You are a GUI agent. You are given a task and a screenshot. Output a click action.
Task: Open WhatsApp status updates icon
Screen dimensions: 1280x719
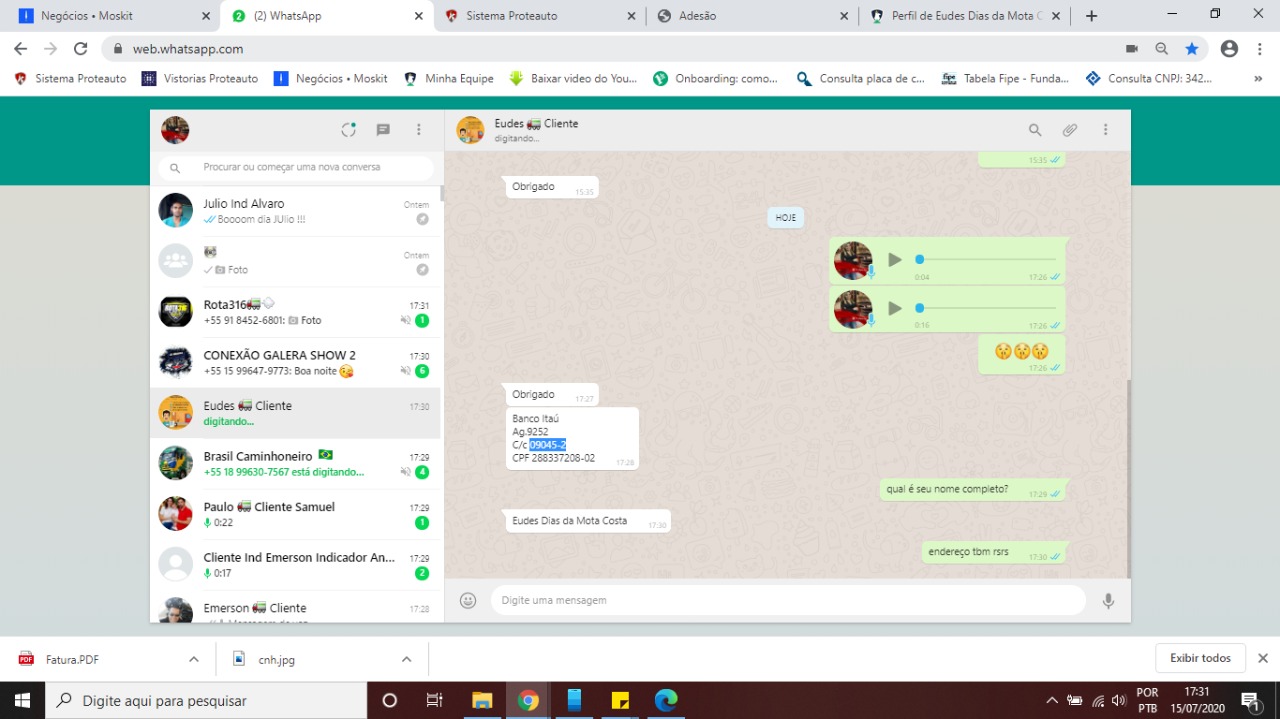[348, 130]
